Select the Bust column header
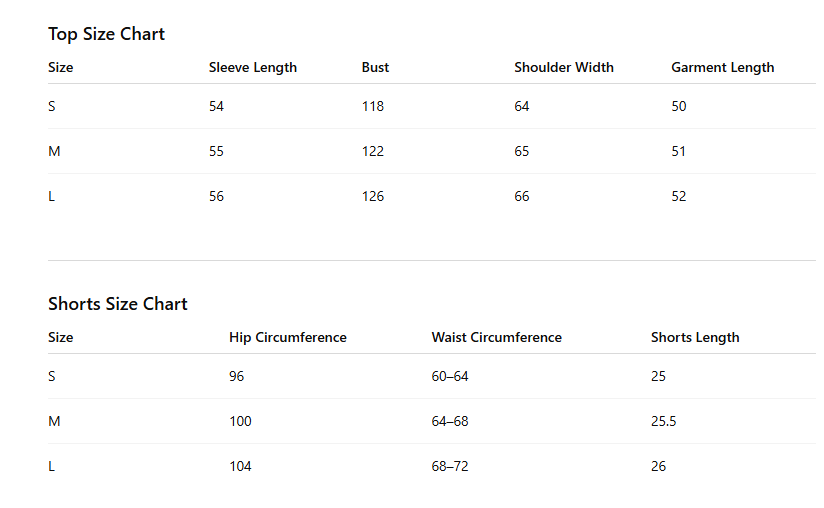The width and height of the screenshot is (824, 508). pos(375,68)
